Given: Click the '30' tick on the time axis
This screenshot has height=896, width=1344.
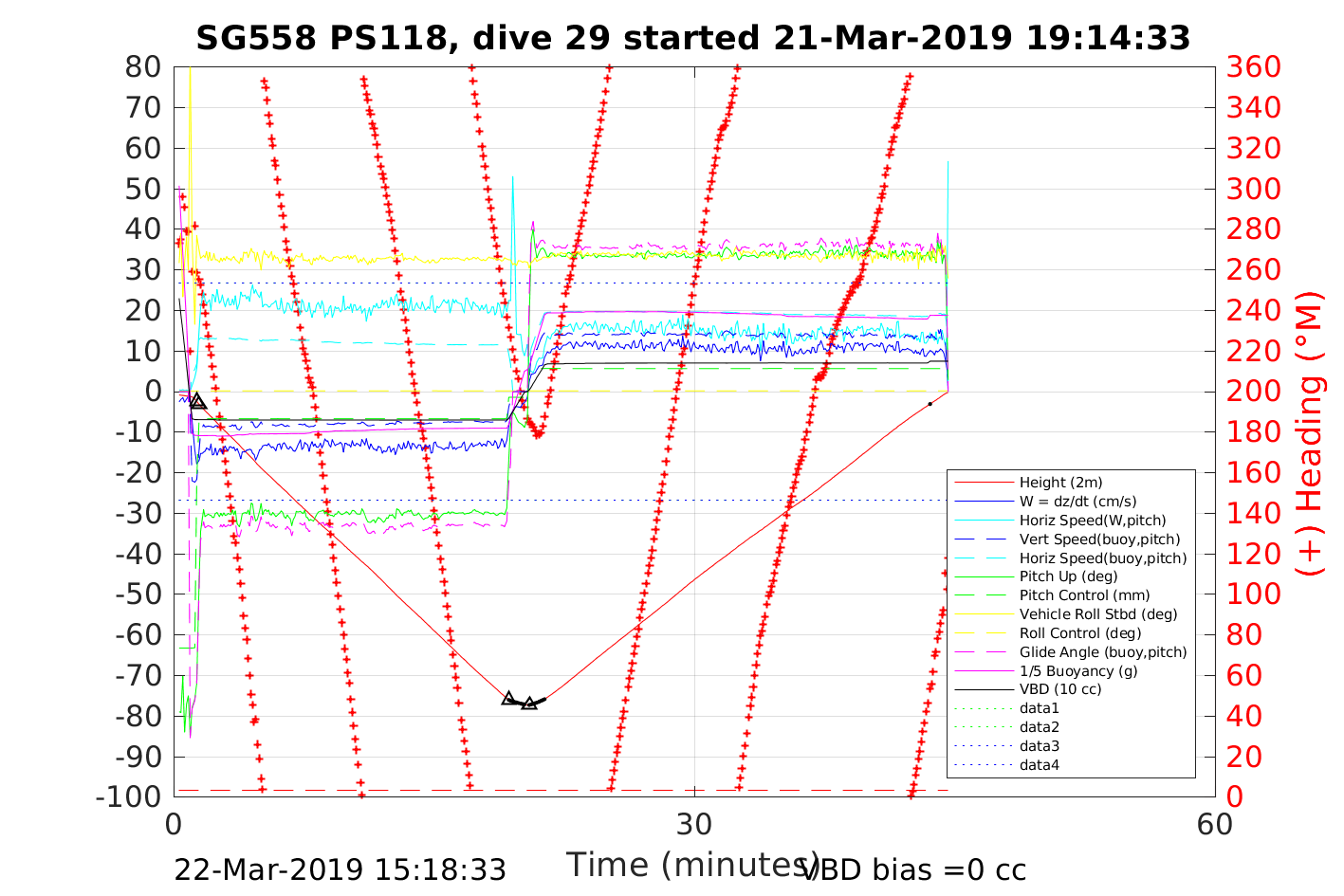Looking at the screenshot, I should click(694, 824).
